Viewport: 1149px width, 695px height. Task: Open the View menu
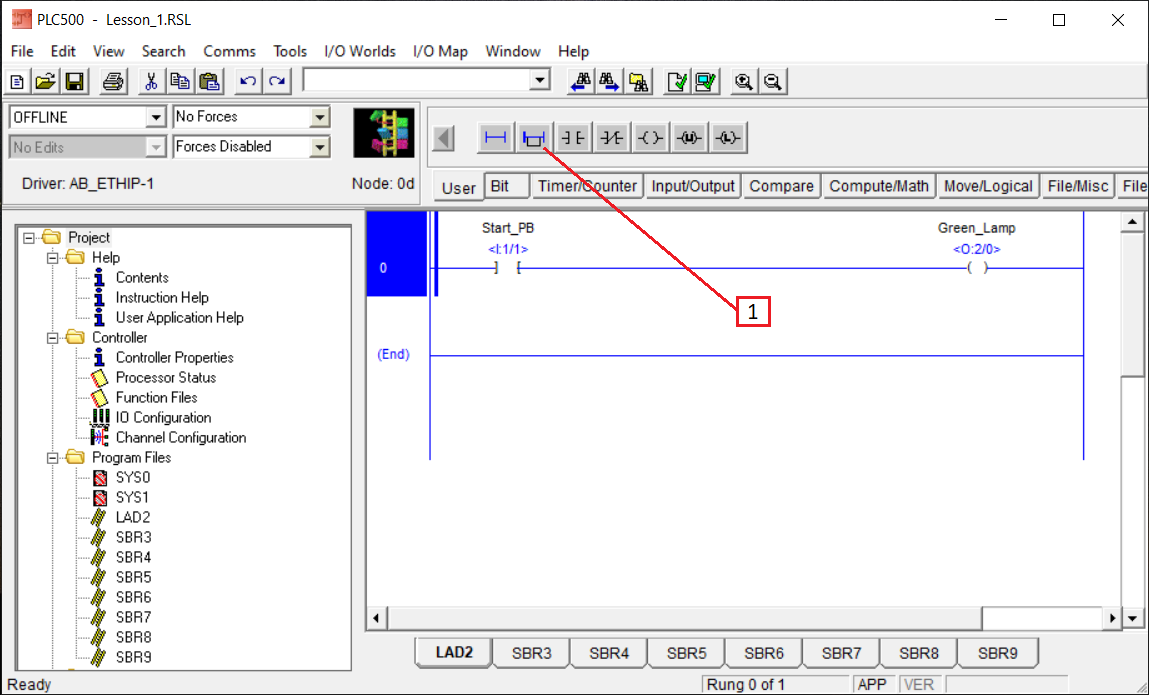(x=108, y=51)
